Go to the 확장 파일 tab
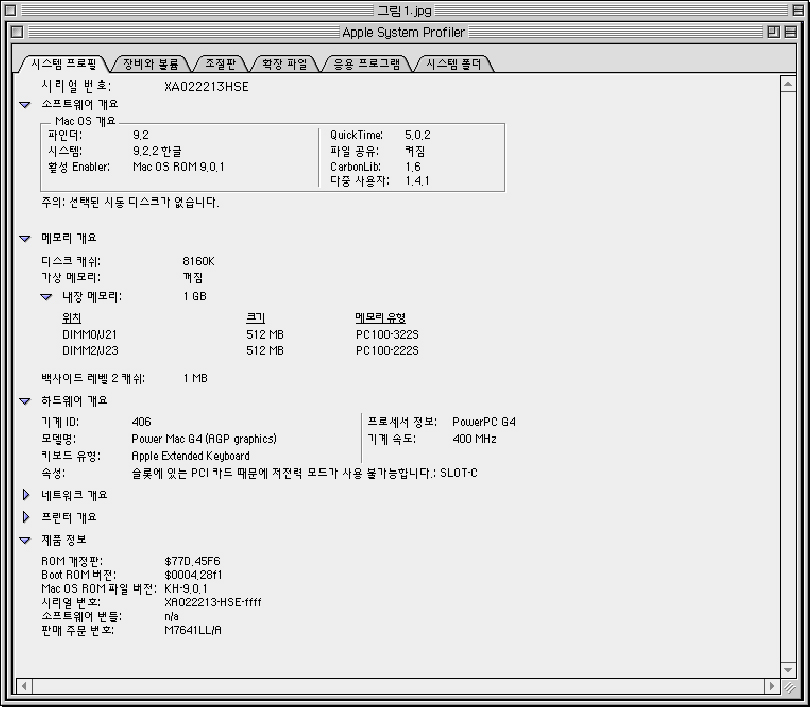 coord(285,64)
